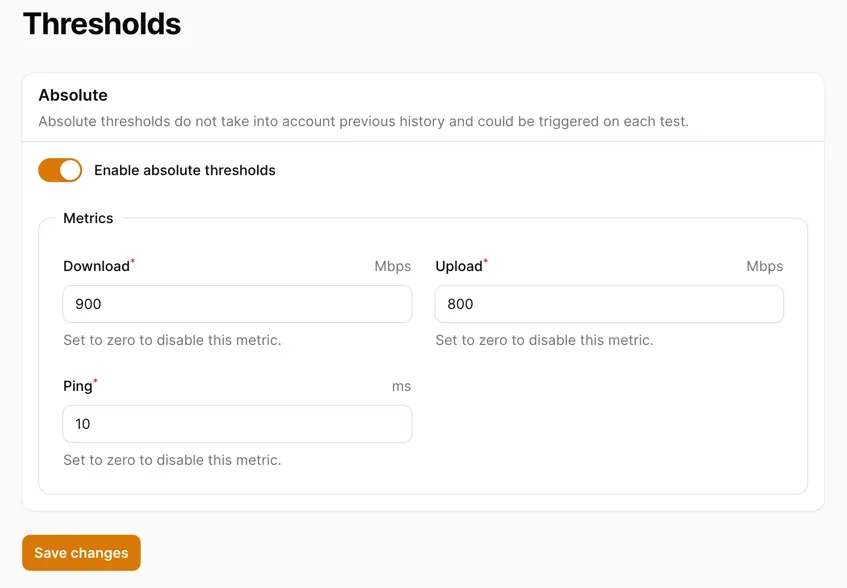Click the red asterisk next to Ping
Image resolution: width=847 pixels, height=588 pixels.
click(x=96, y=381)
